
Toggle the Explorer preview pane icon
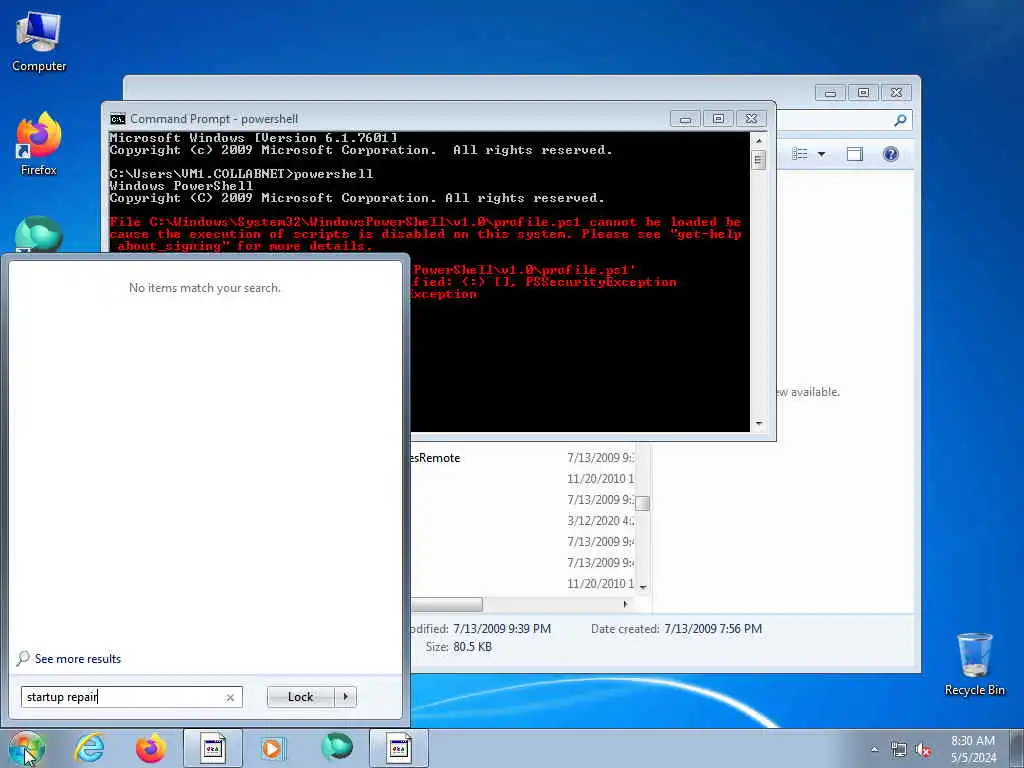(855, 154)
